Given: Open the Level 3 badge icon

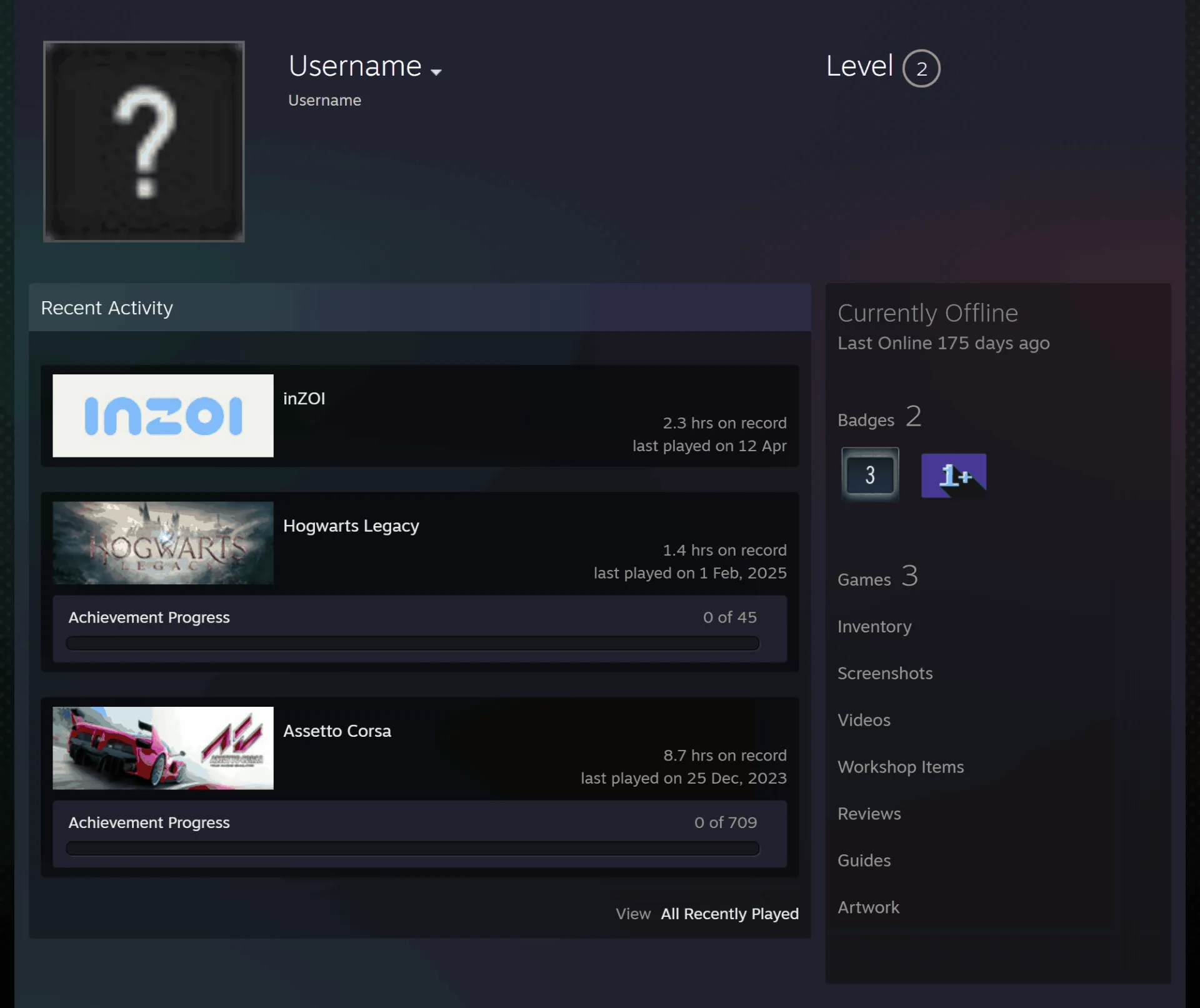Looking at the screenshot, I should click(x=870, y=474).
